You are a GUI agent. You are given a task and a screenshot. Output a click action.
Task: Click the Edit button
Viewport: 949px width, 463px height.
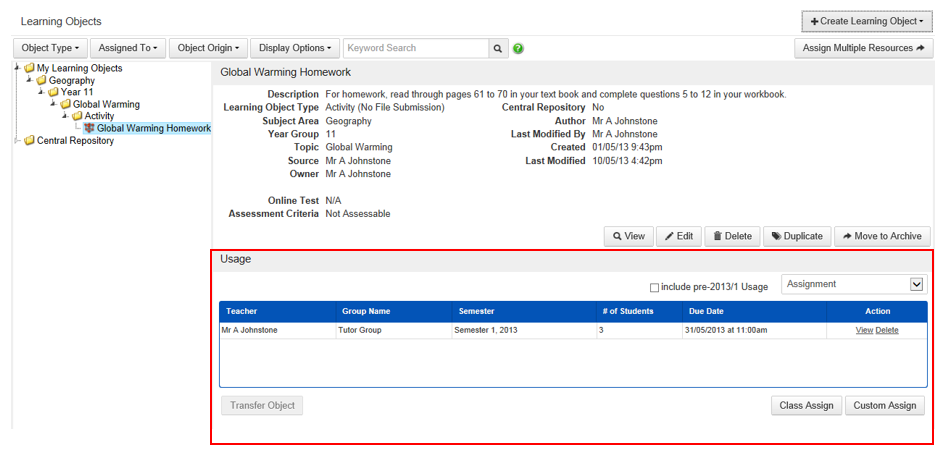[679, 236]
